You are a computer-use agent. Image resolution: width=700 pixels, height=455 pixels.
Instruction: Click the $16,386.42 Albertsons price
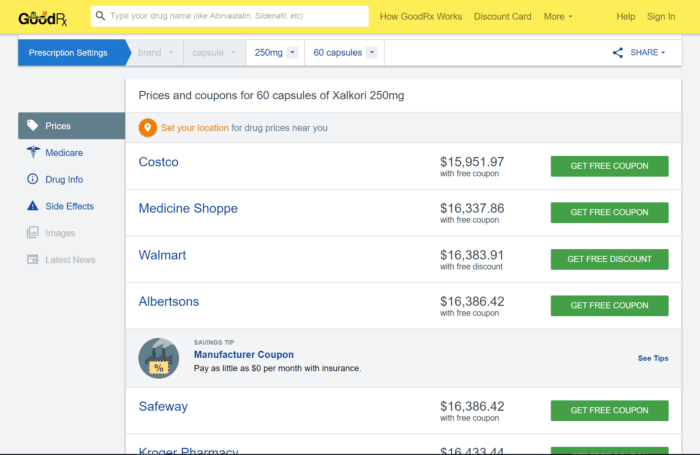point(472,301)
